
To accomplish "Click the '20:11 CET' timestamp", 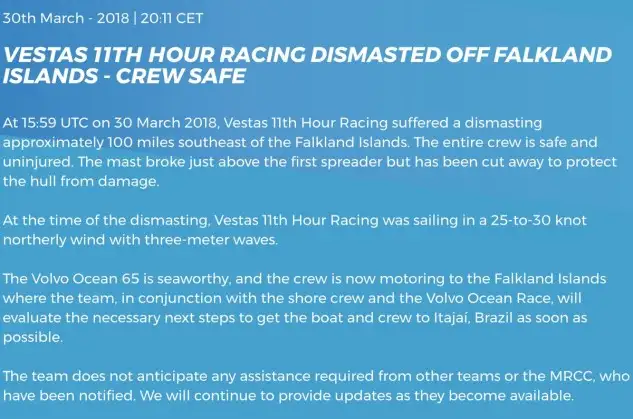I will (172, 18).
